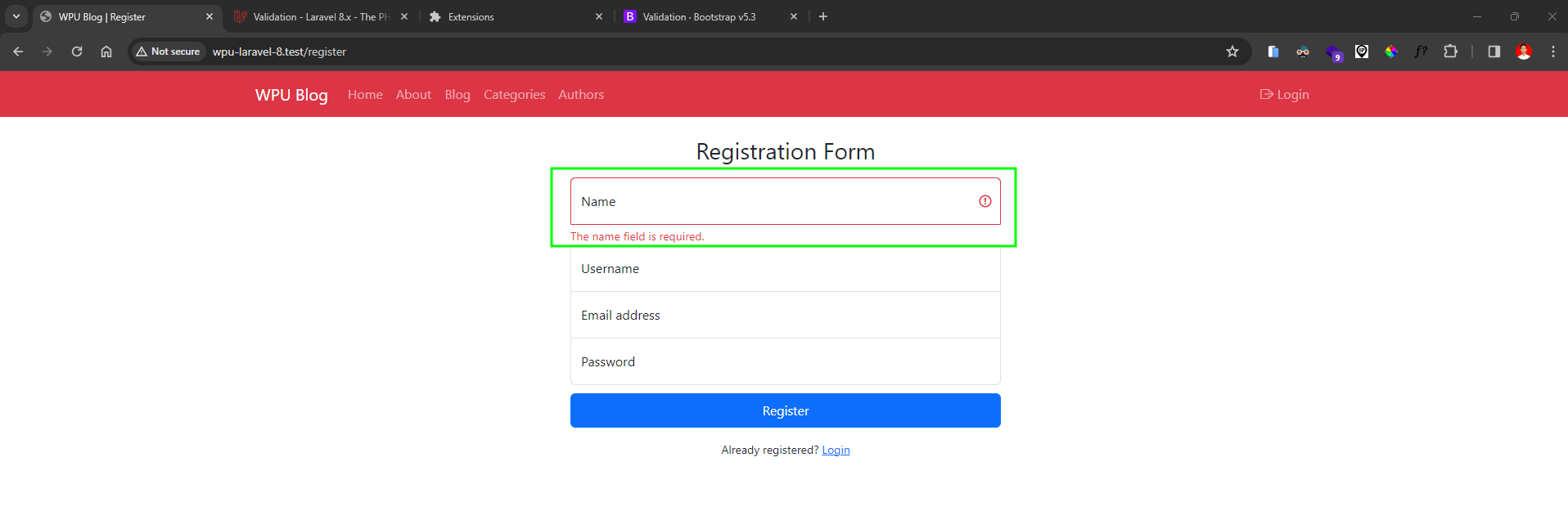Click the font identifier f? extension

tap(1421, 52)
